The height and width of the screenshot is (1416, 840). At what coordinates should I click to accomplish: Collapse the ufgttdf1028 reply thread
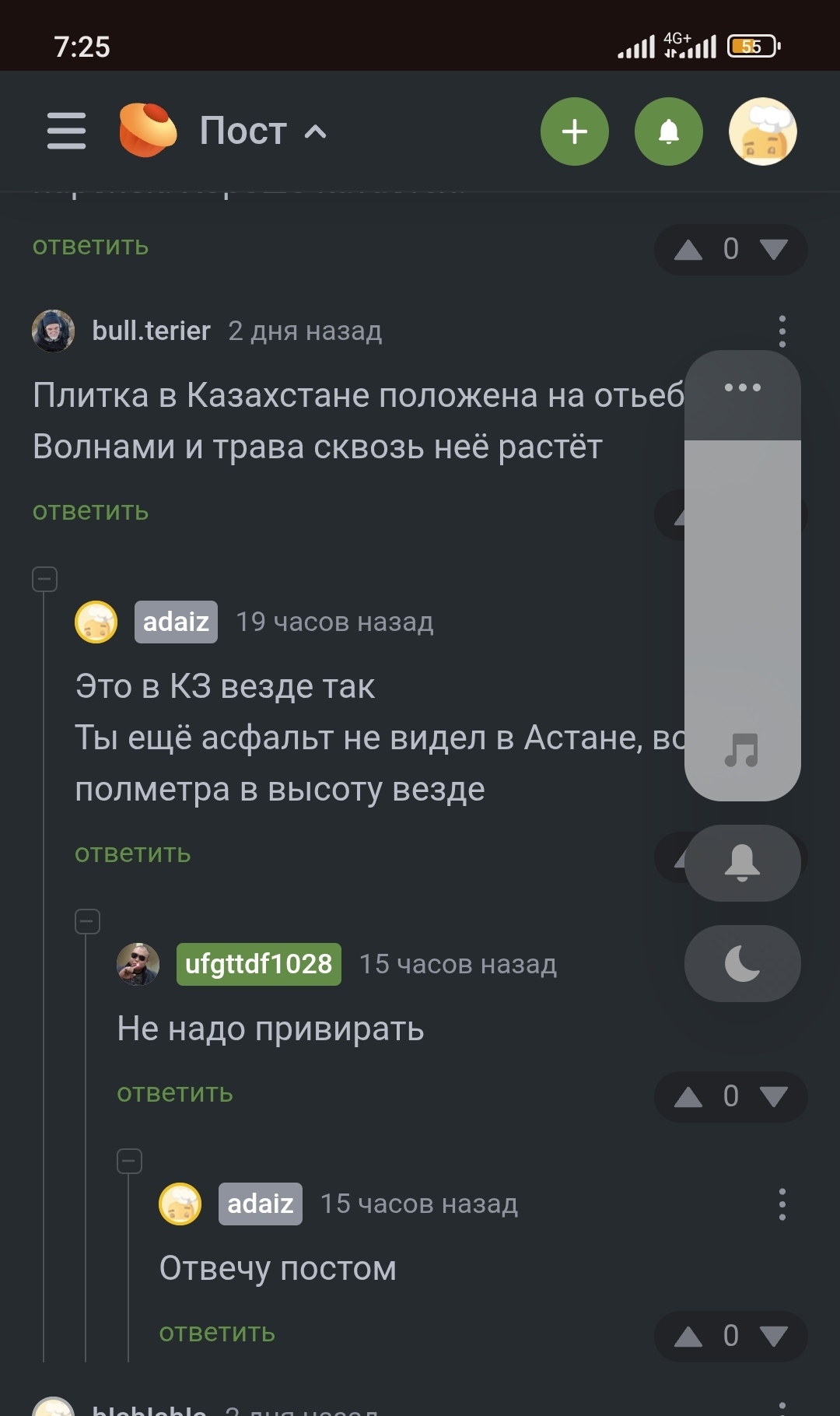[87, 921]
